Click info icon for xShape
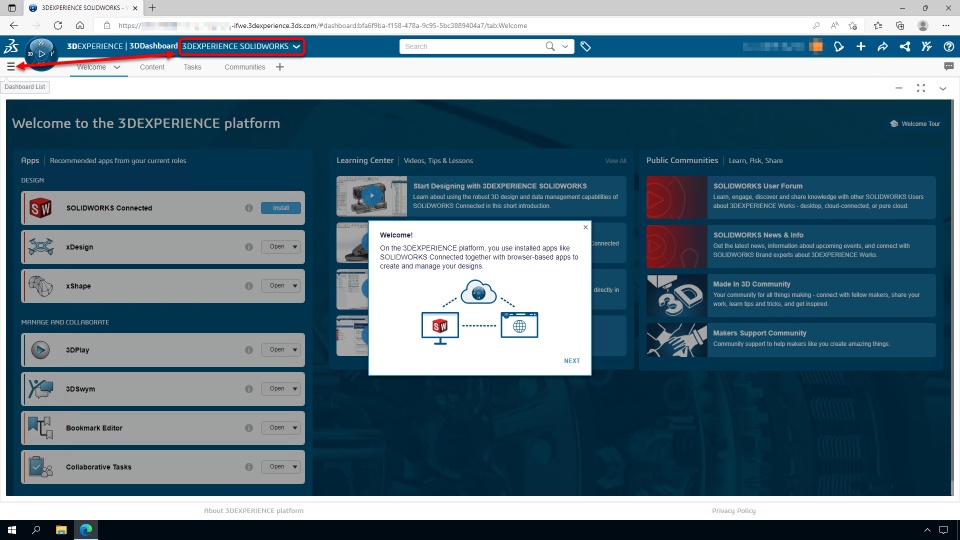Image resolution: width=960 pixels, height=540 pixels. (249, 286)
